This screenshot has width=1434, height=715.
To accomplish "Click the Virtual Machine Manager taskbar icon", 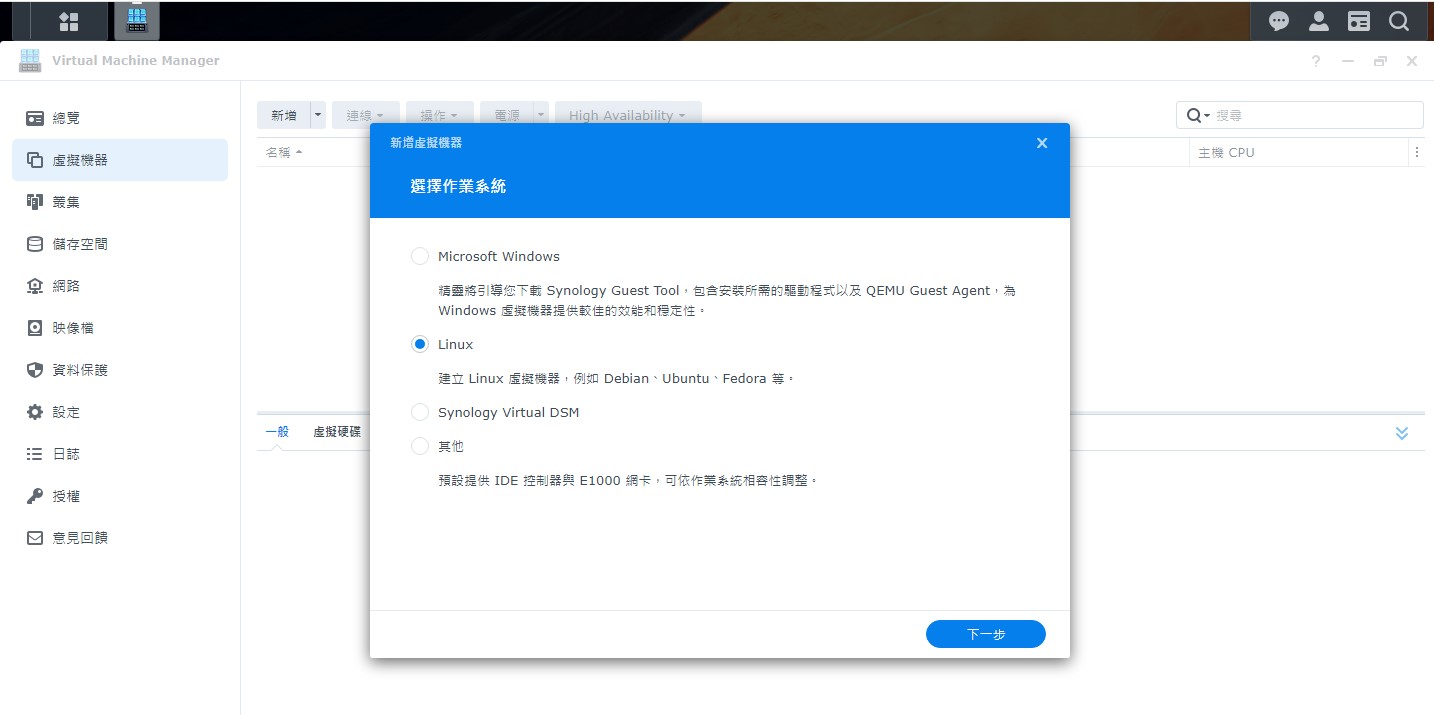I will pos(137,21).
